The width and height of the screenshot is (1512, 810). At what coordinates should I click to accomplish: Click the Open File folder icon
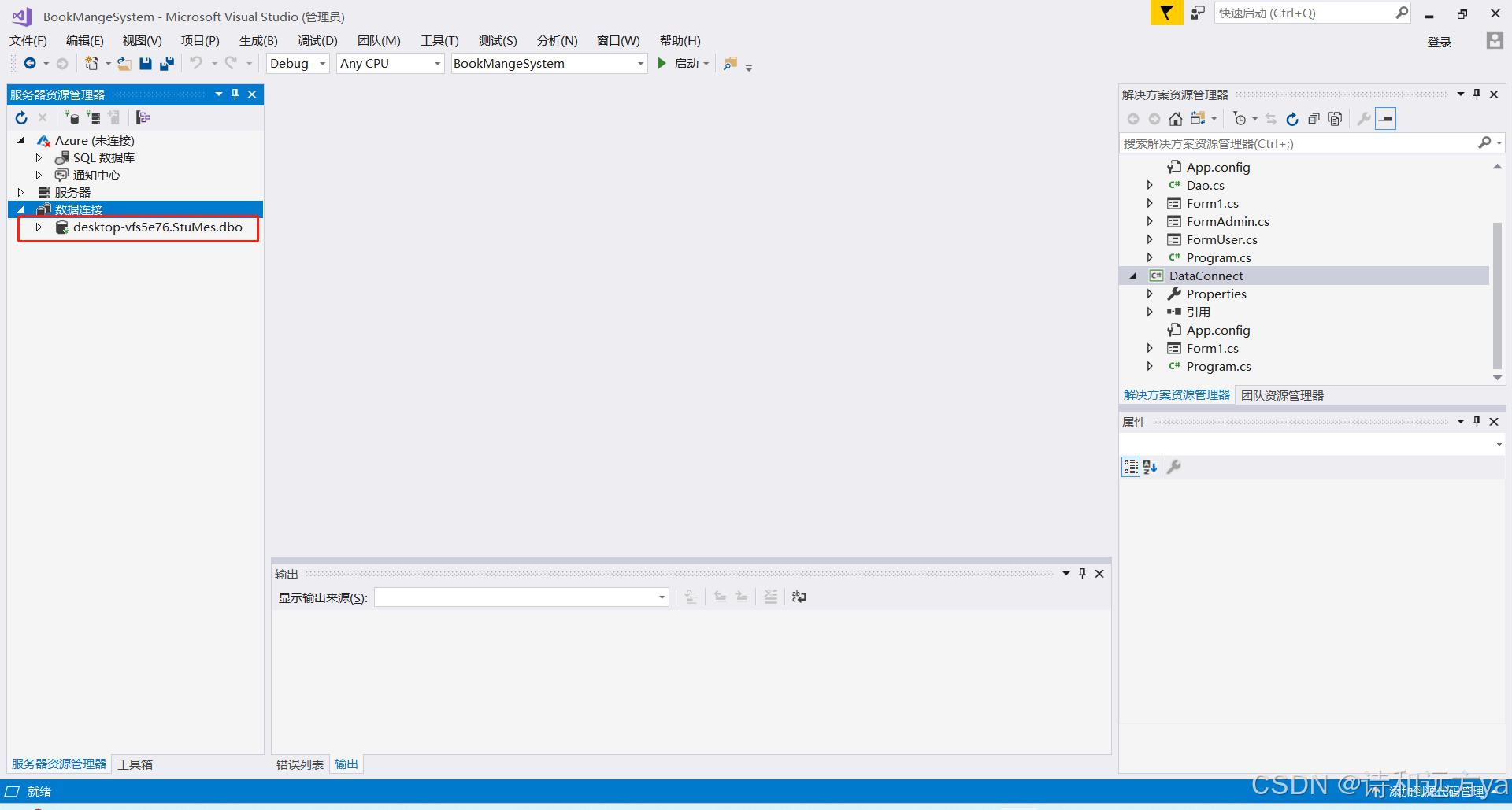(124, 64)
